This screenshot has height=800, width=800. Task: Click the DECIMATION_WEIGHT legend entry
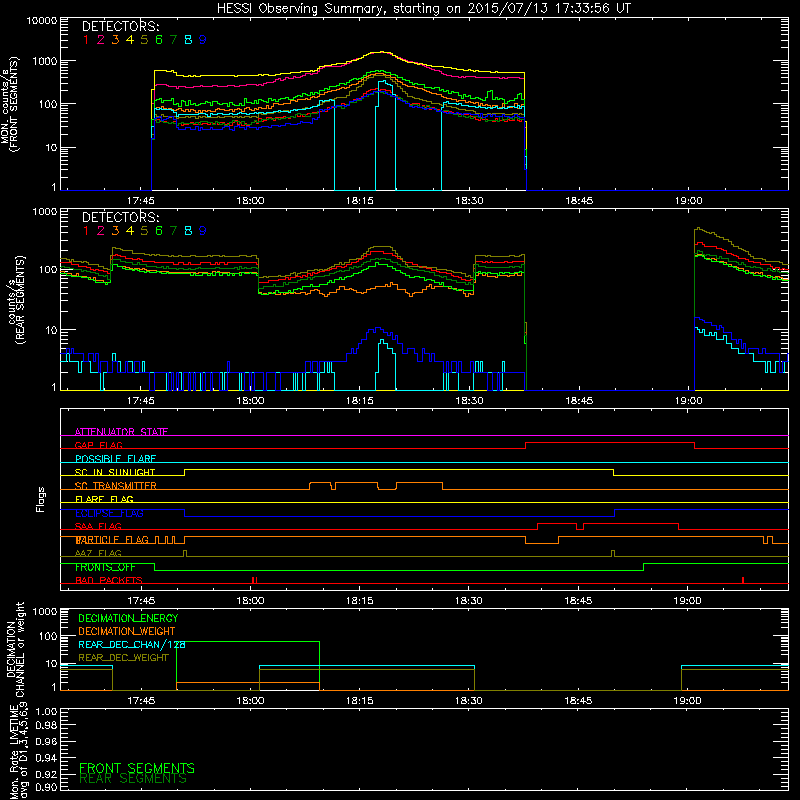click(x=127, y=631)
